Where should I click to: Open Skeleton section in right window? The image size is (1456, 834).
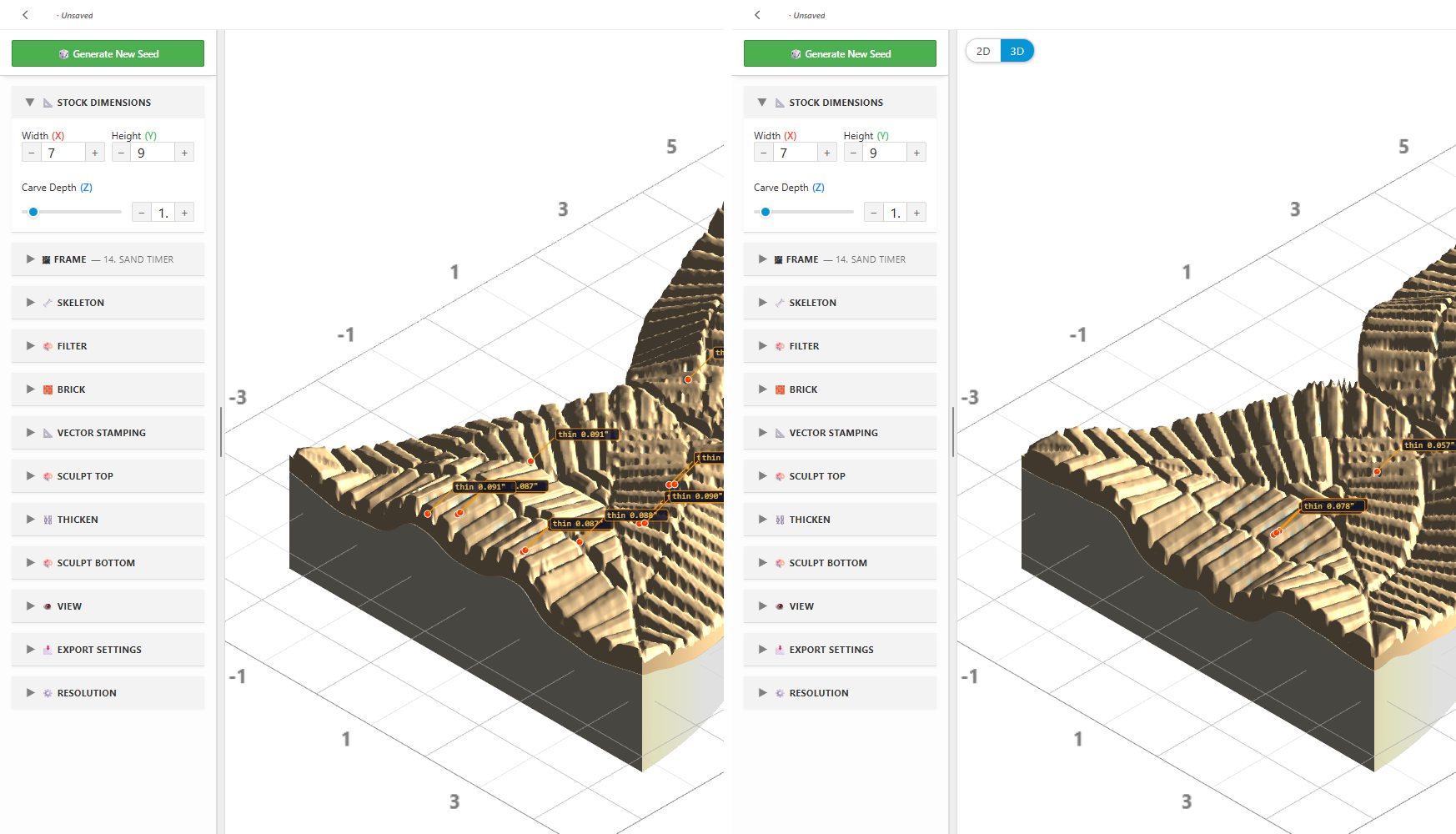click(x=840, y=303)
